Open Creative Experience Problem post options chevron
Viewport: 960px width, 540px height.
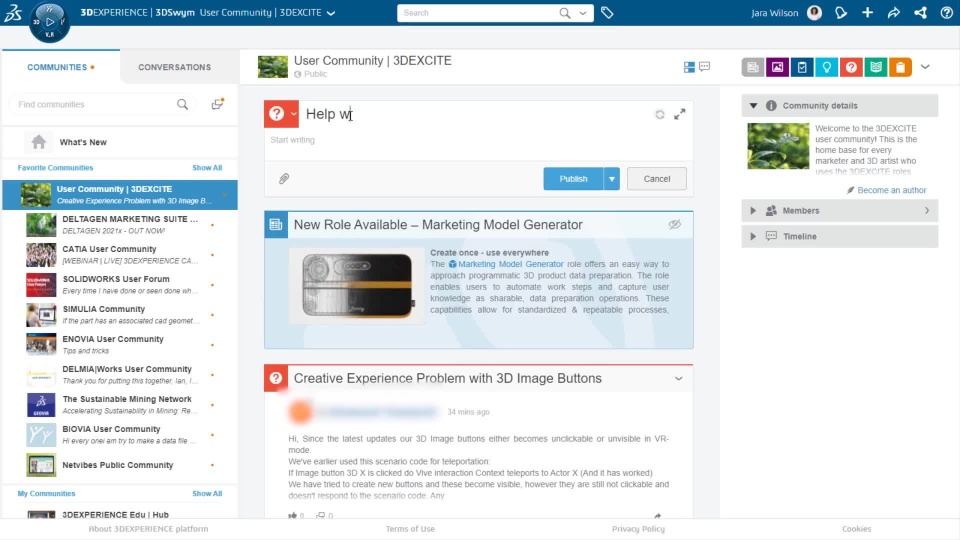pos(678,378)
